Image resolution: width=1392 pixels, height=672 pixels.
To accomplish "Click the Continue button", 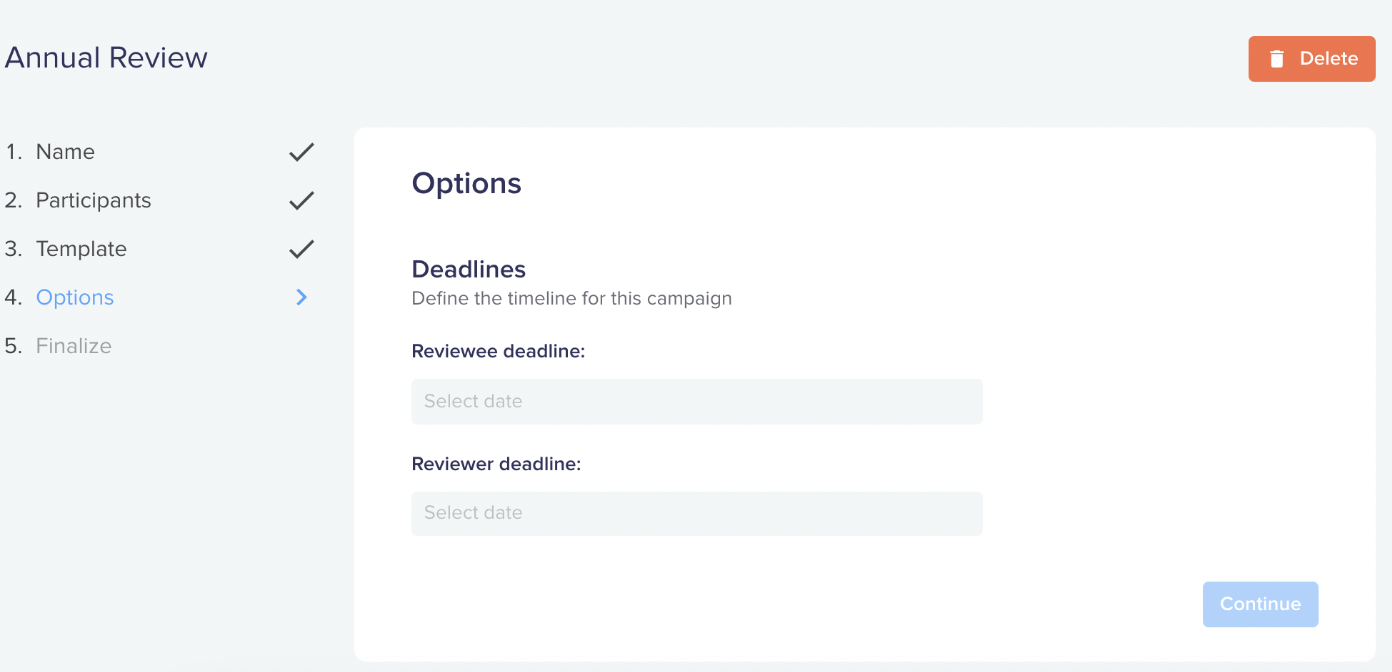I will [1260, 604].
